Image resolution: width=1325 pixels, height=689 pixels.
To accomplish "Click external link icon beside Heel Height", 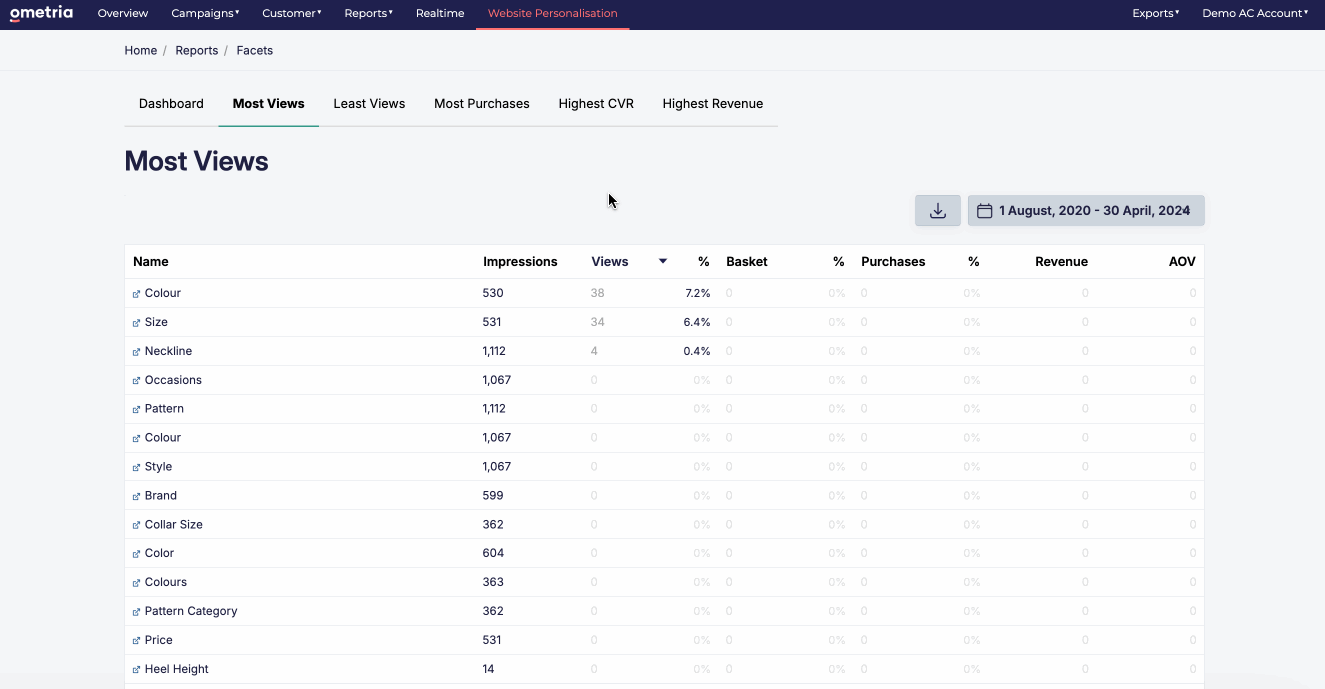I will pos(137,670).
